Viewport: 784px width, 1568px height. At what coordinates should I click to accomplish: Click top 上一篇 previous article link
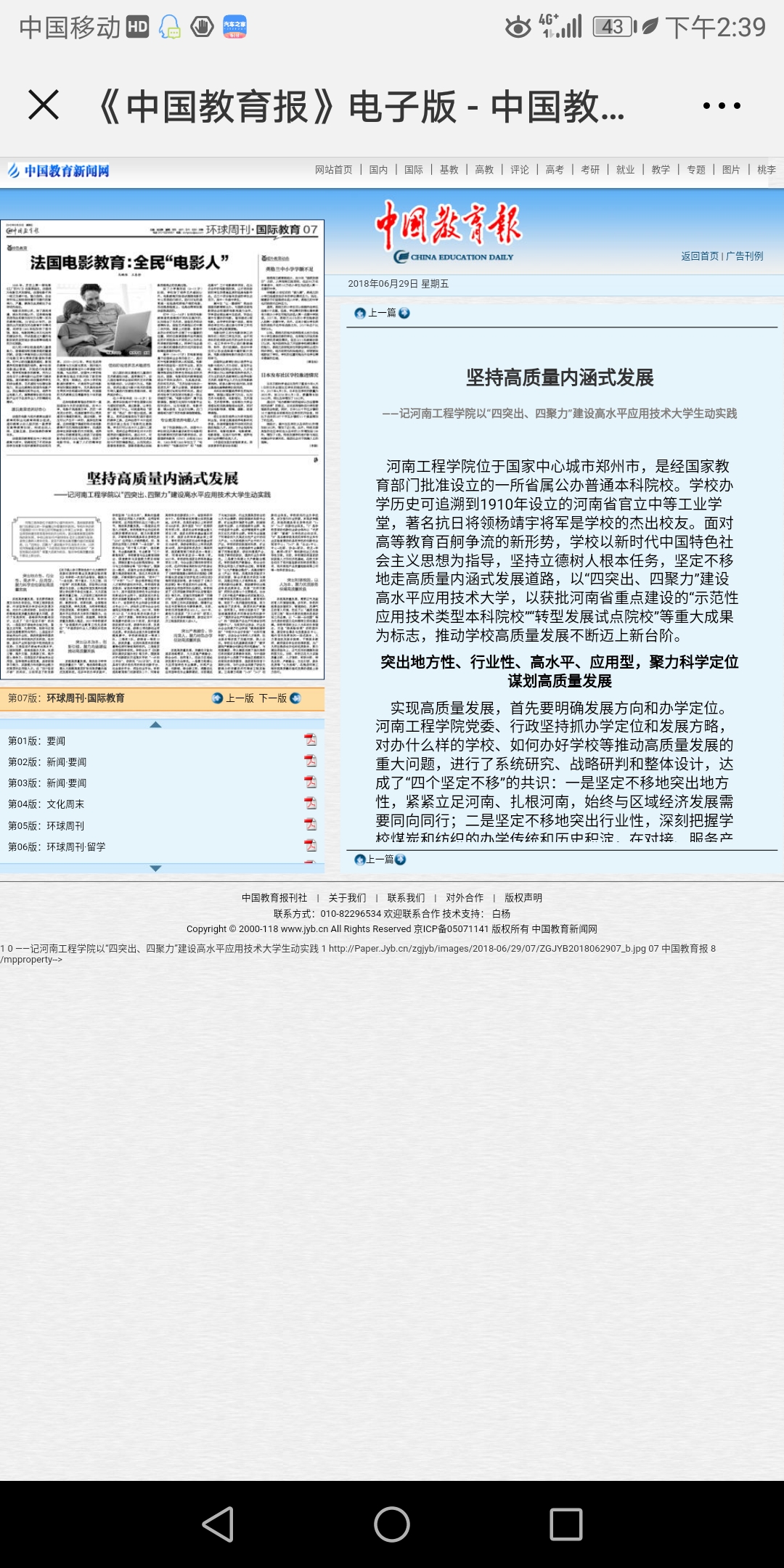382,313
